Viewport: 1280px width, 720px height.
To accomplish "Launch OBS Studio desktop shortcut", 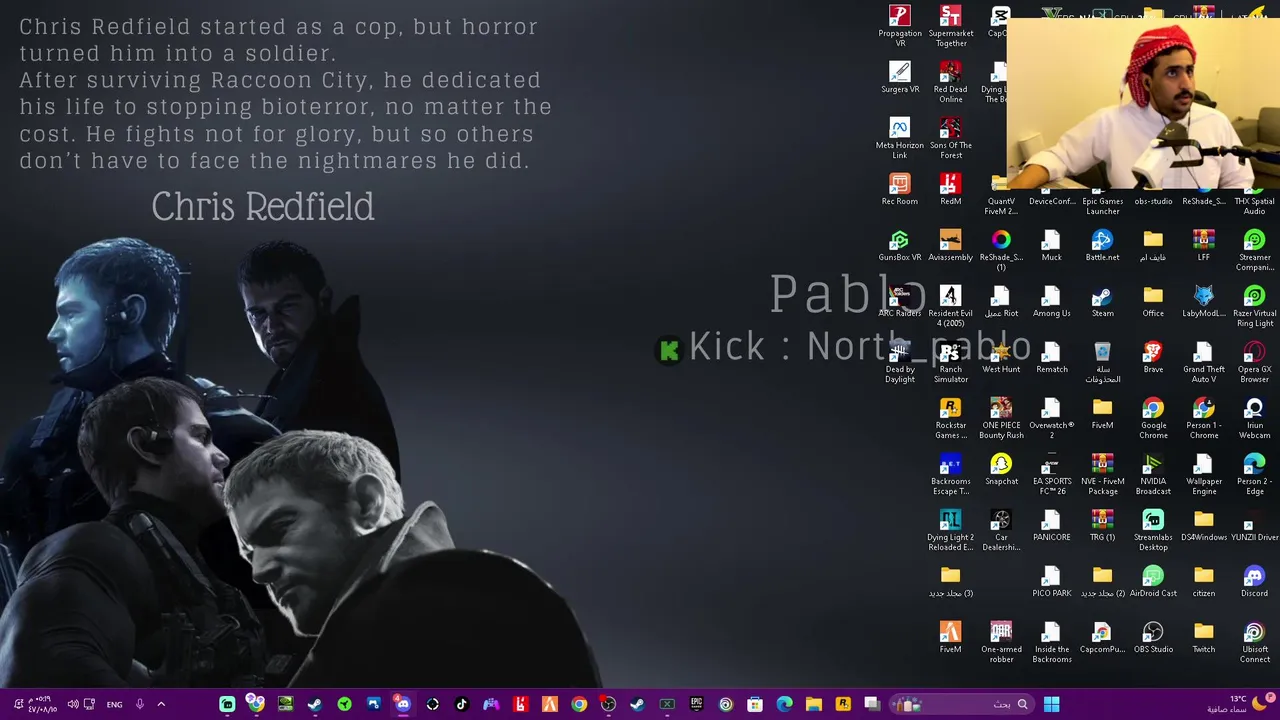I will [1153, 637].
